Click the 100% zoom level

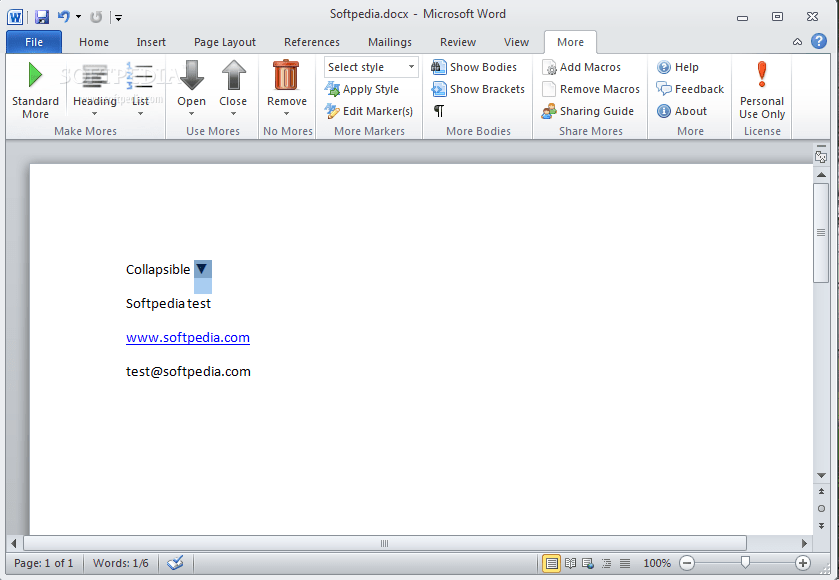click(x=657, y=563)
